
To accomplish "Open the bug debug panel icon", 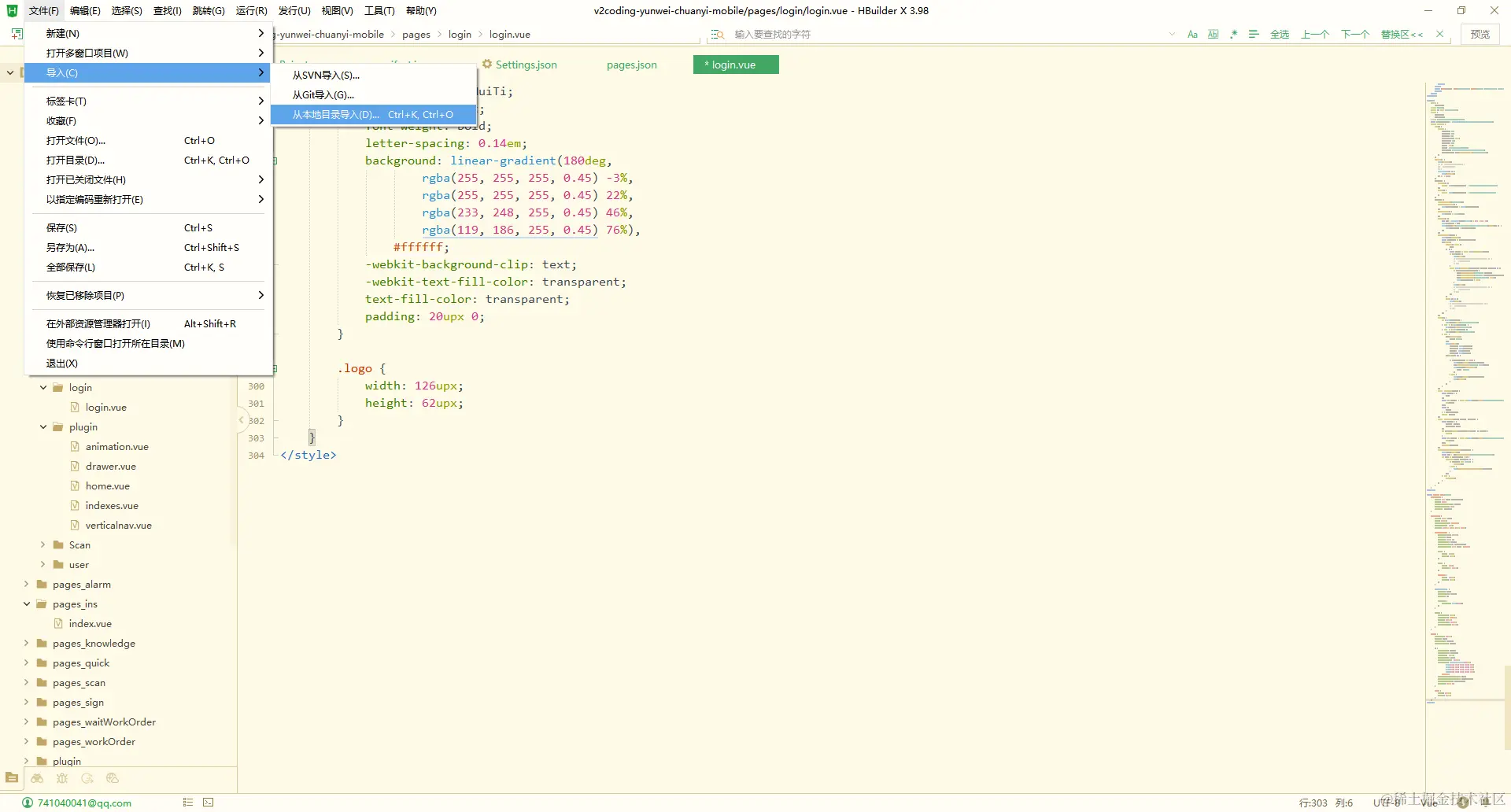I will click(62, 778).
